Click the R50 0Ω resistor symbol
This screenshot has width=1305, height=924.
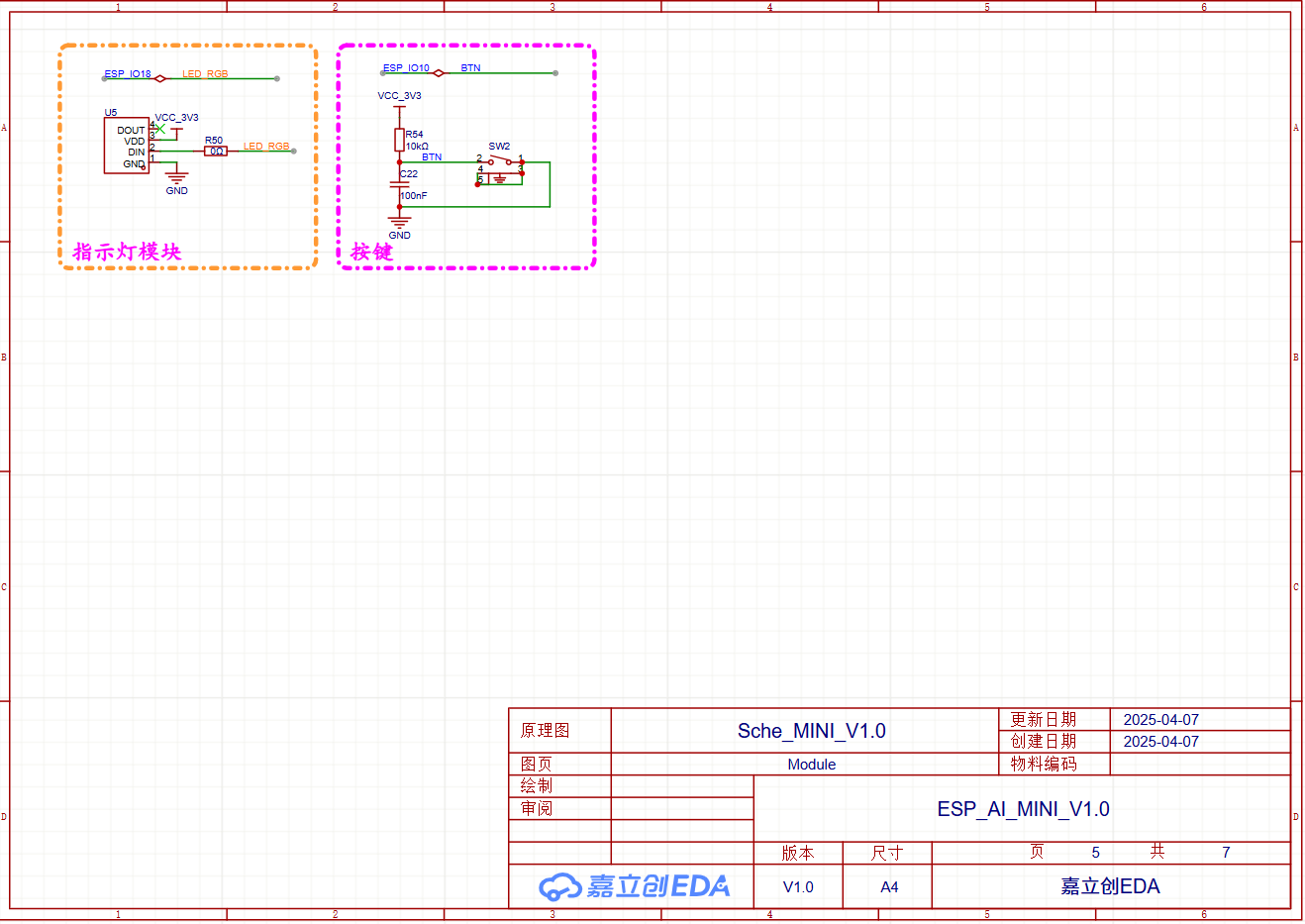[216, 152]
